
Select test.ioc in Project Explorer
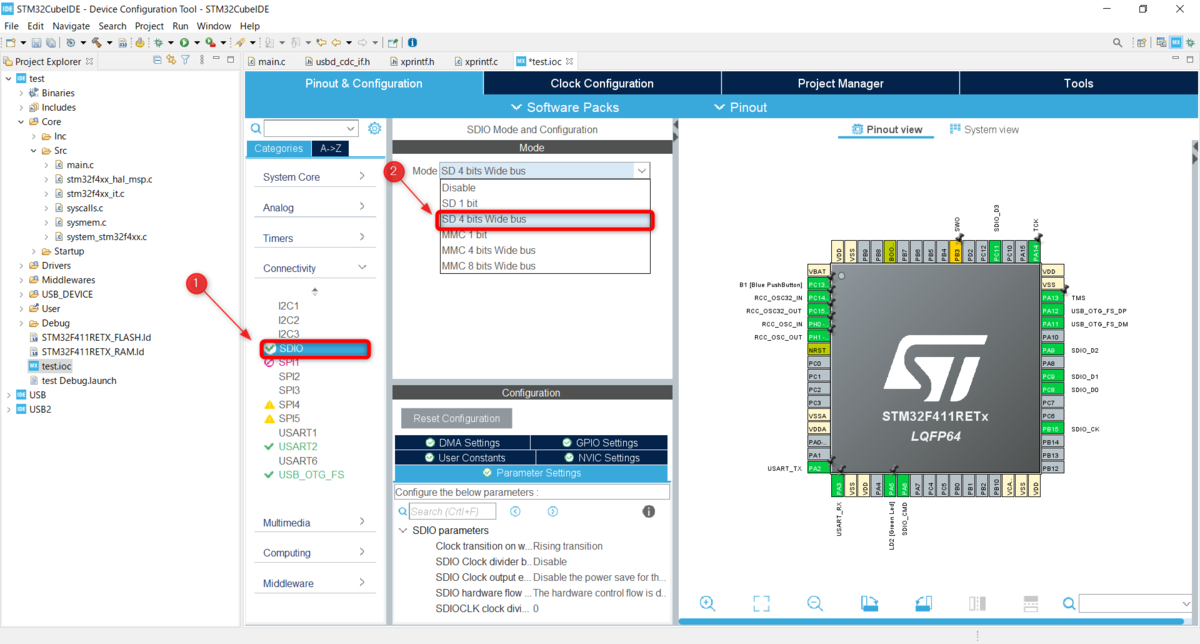point(56,367)
